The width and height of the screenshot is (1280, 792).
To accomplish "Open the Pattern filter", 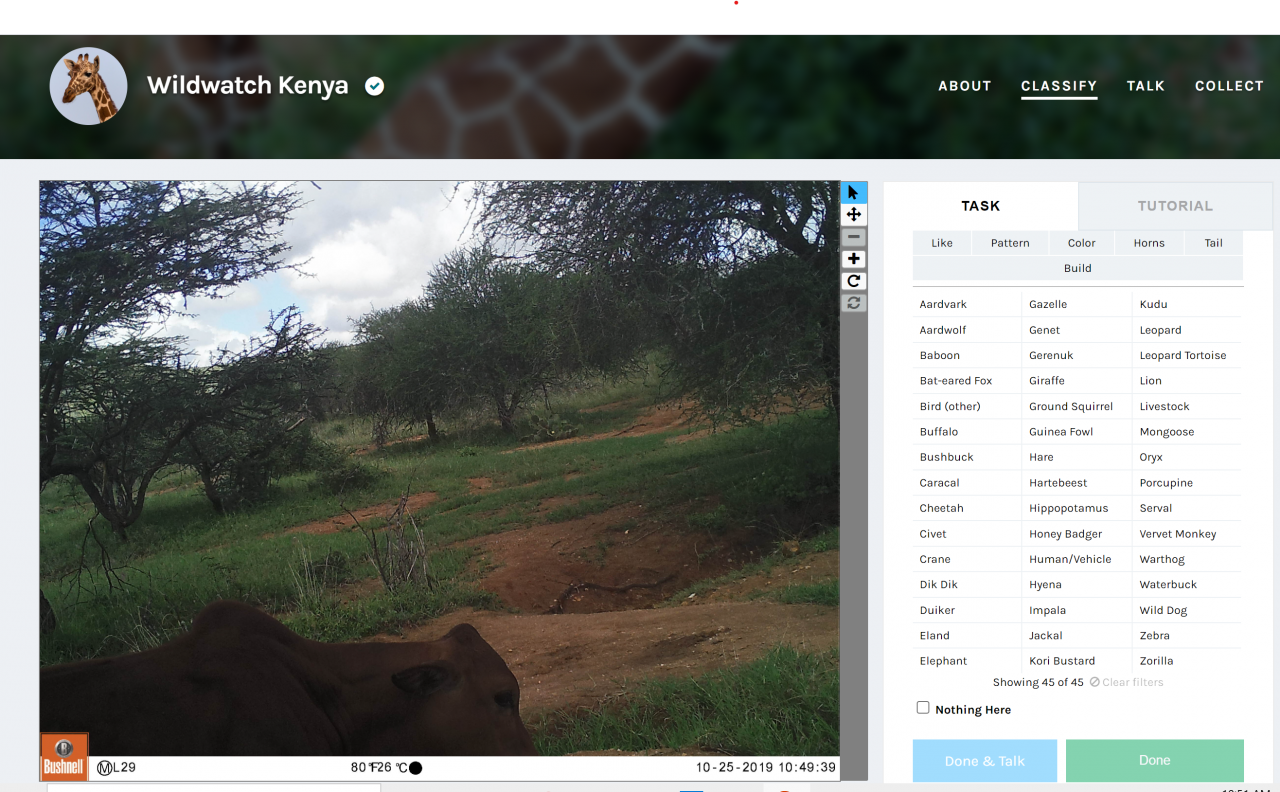I will tap(1010, 243).
